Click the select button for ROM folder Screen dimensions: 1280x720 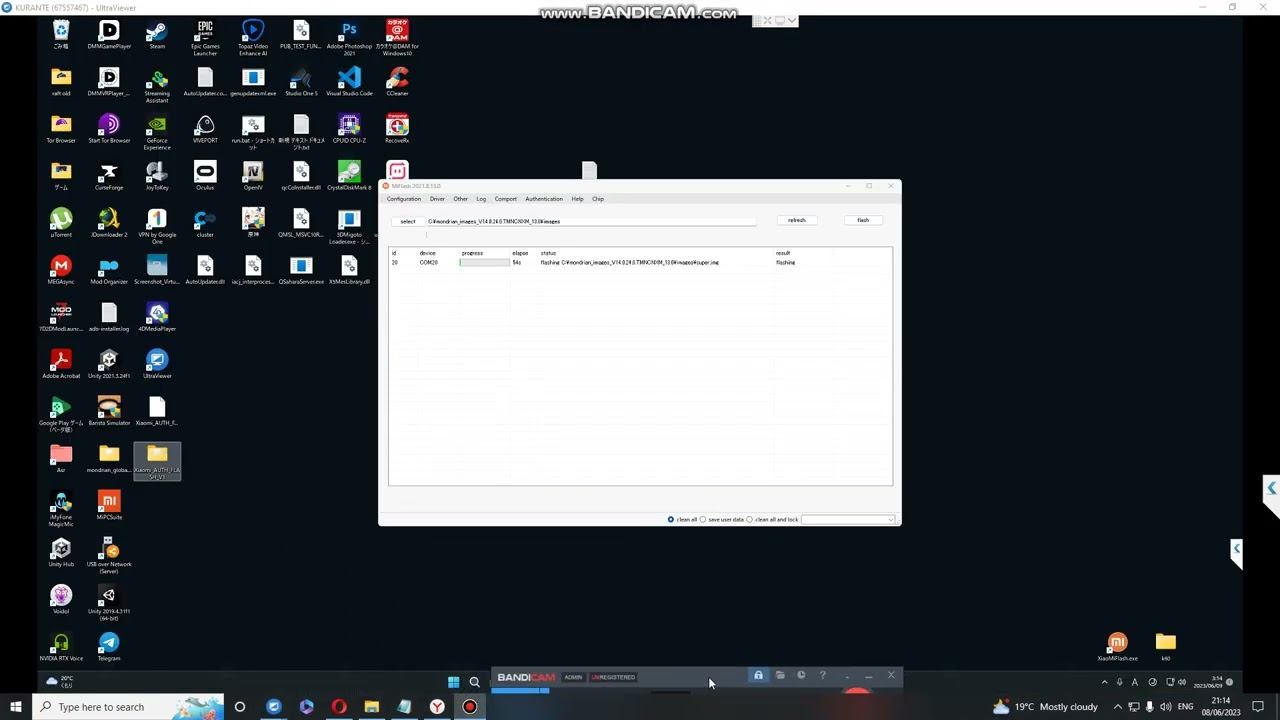(x=408, y=221)
